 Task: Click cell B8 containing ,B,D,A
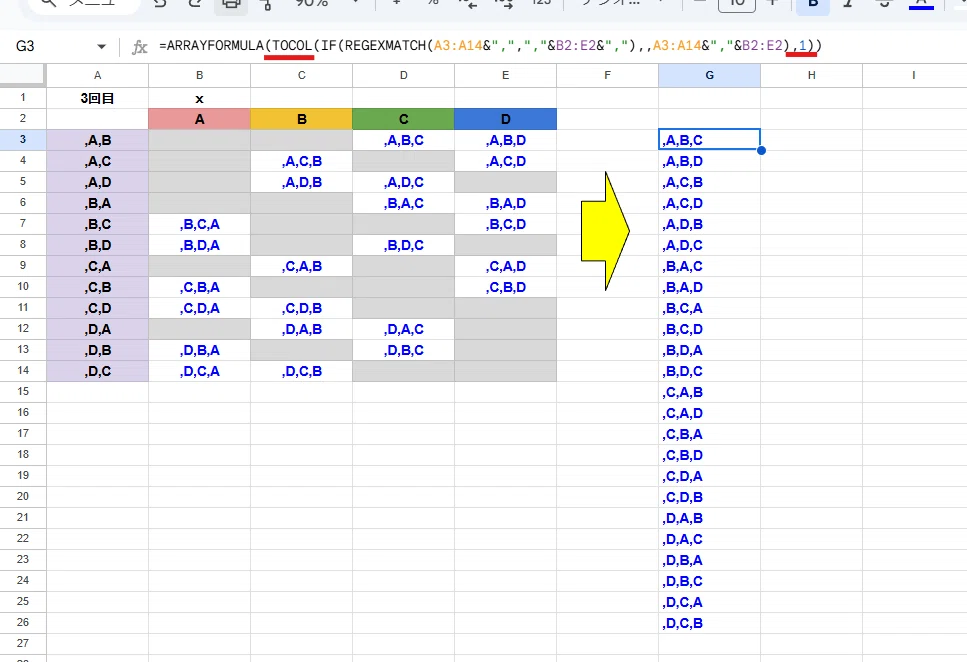tap(199, 245)
